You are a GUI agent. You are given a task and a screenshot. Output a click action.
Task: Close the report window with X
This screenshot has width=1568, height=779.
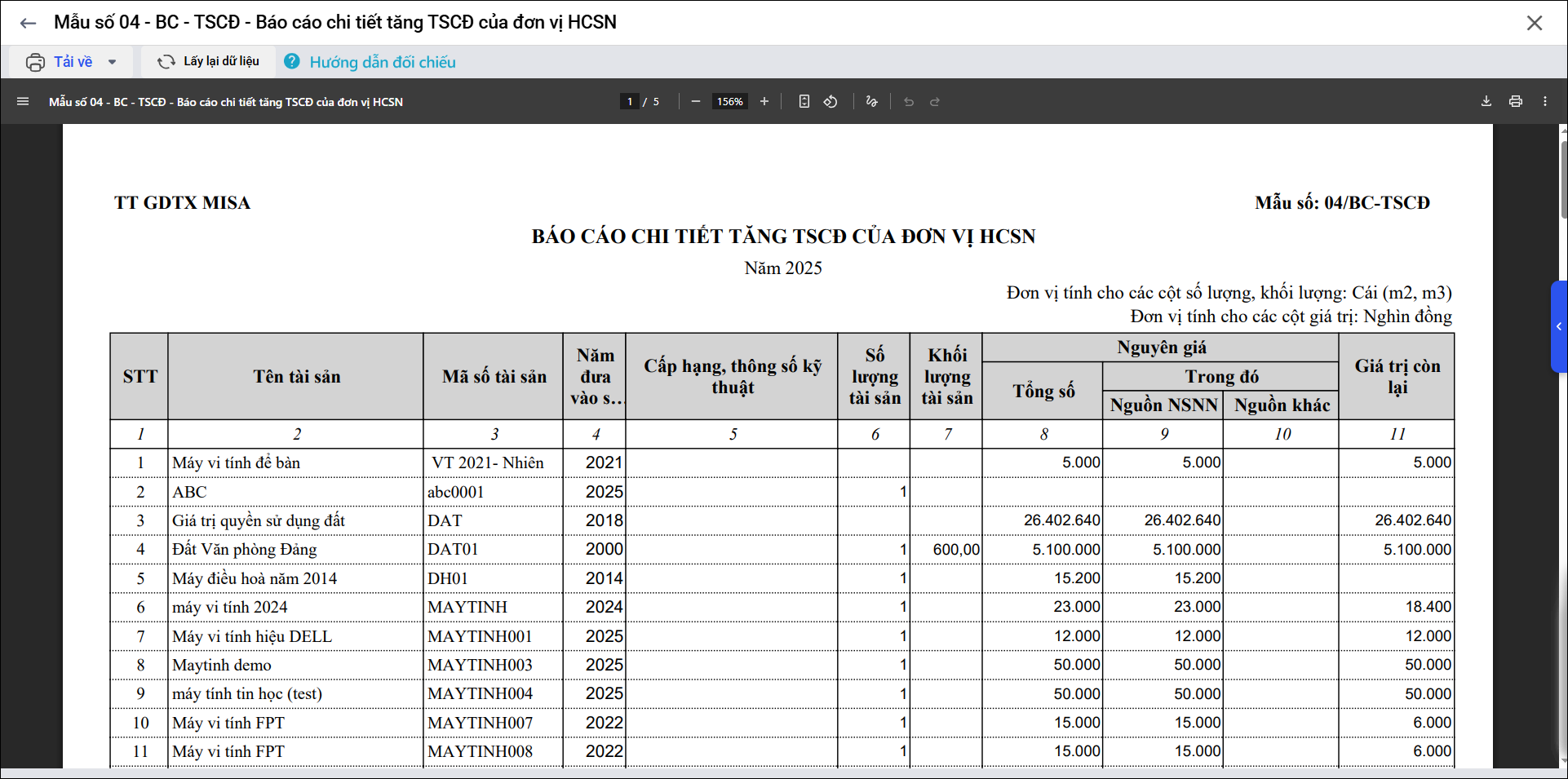(1534, 23)
